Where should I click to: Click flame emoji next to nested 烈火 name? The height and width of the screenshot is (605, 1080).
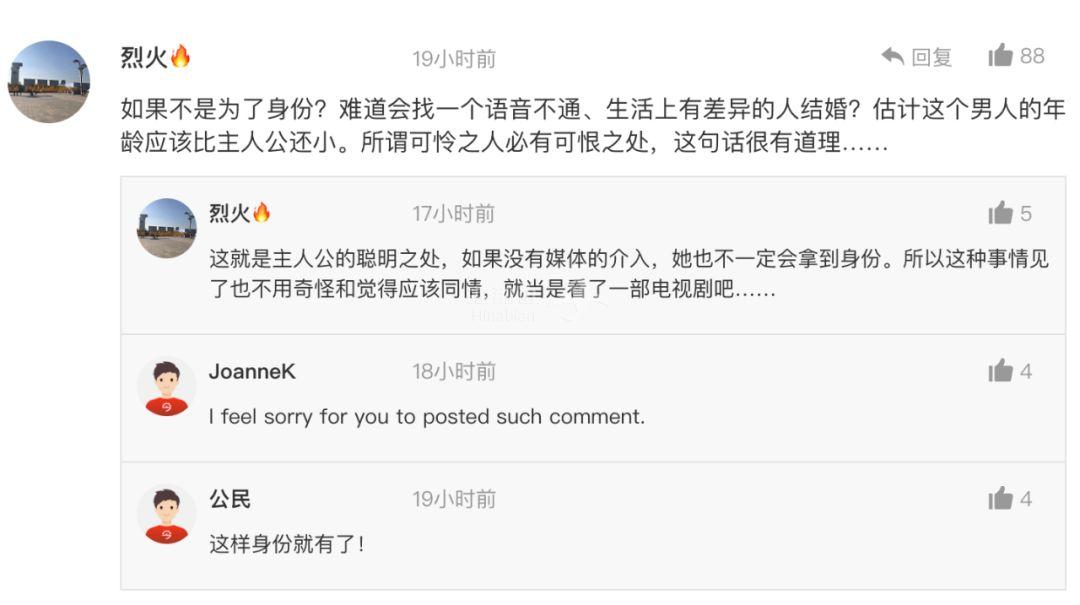[262, 212]
